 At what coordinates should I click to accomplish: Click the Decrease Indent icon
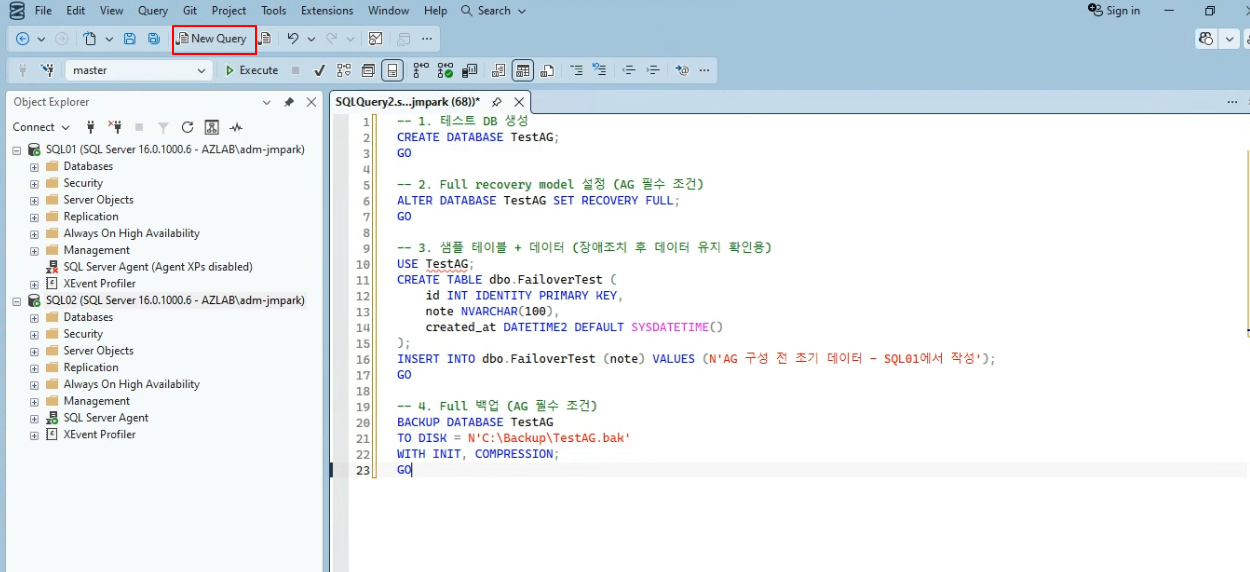click(629, 70)
